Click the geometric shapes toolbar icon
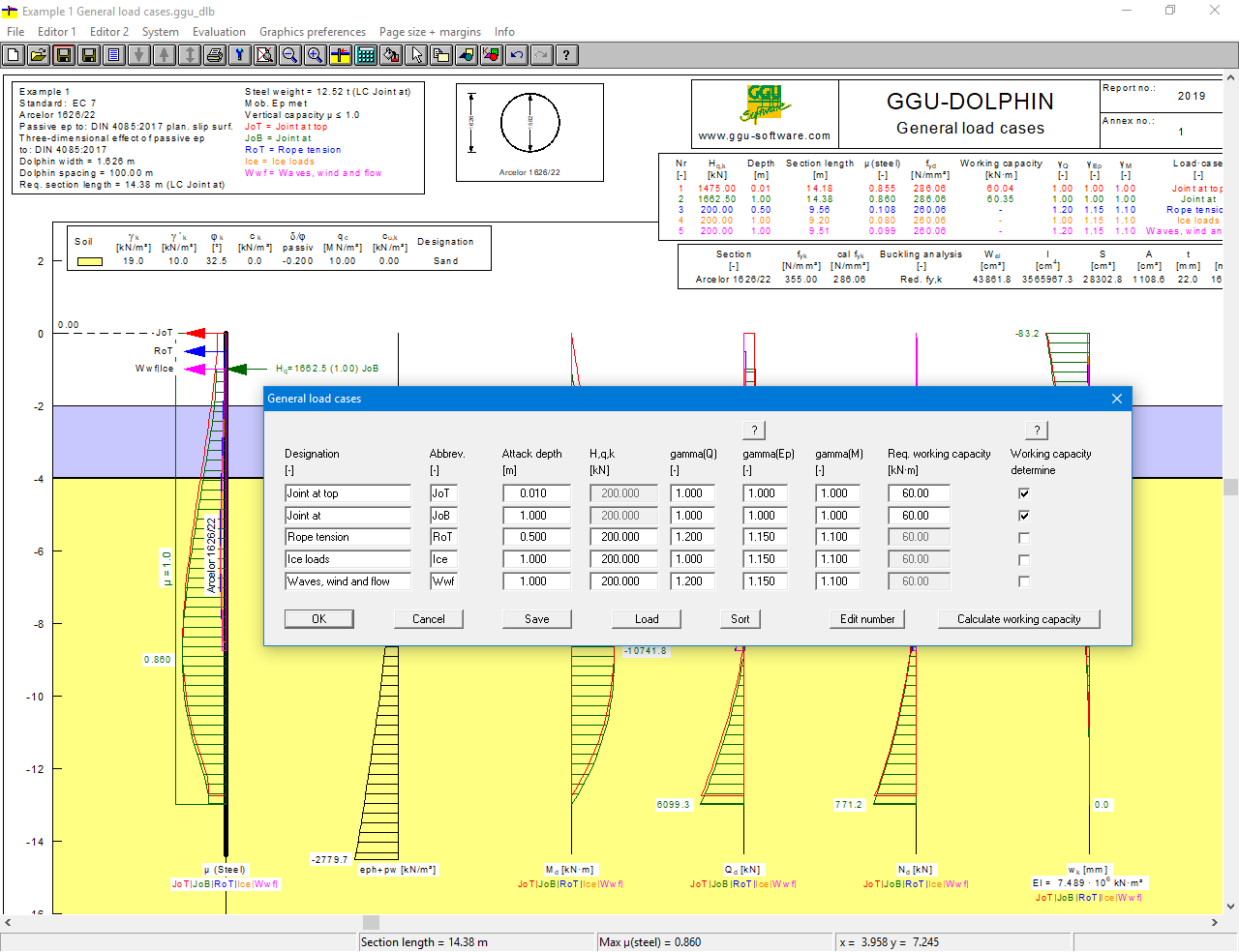Viewport: 1239px width, 952px height. pyautogui.click(x=467, y=55)
